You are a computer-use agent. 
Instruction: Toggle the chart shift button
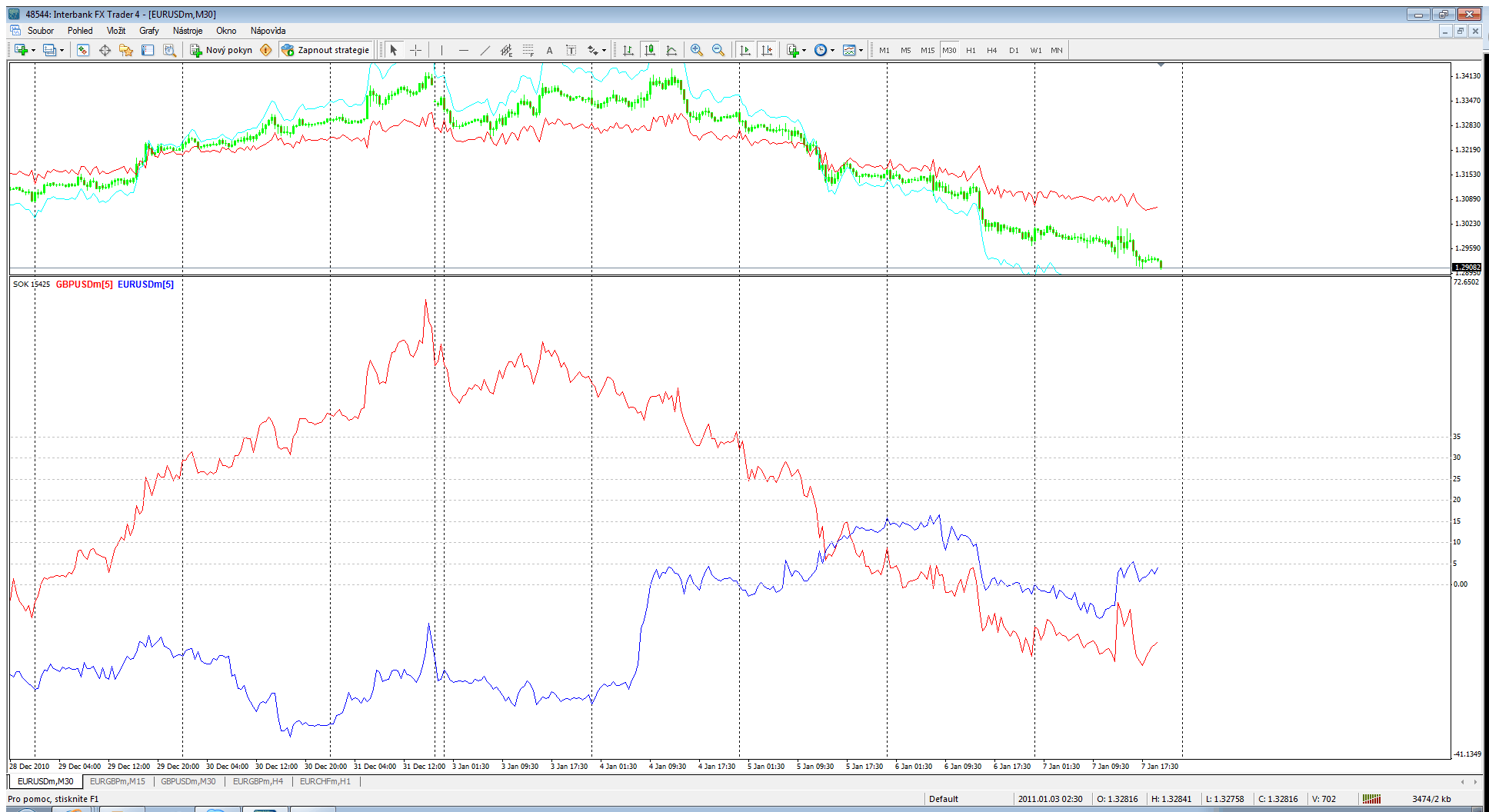pyautogui.click(x=767, y=50)
